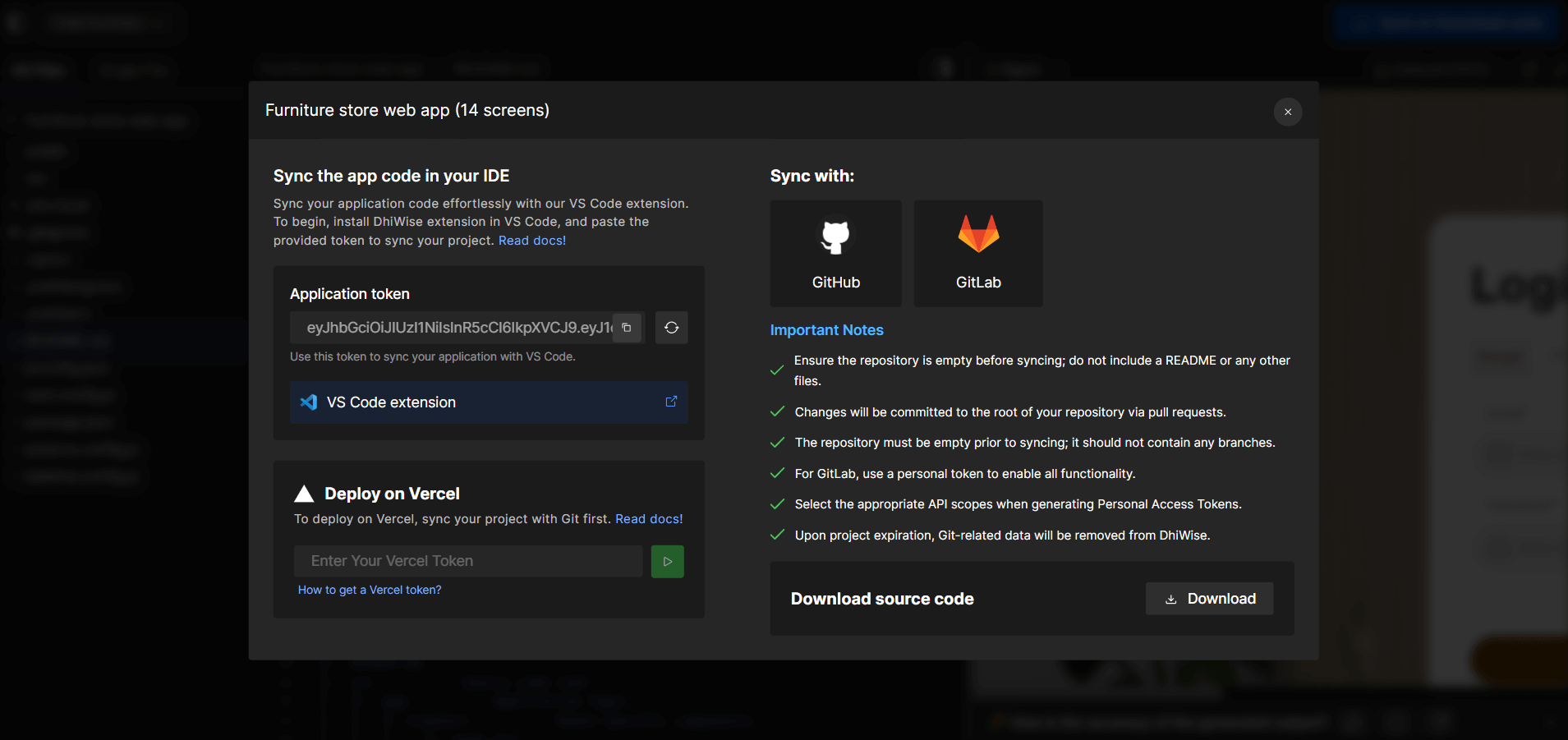The image size is (1568, 740).
Task: Submit the Vercel token with the green play button
Action: click(668, 562)
